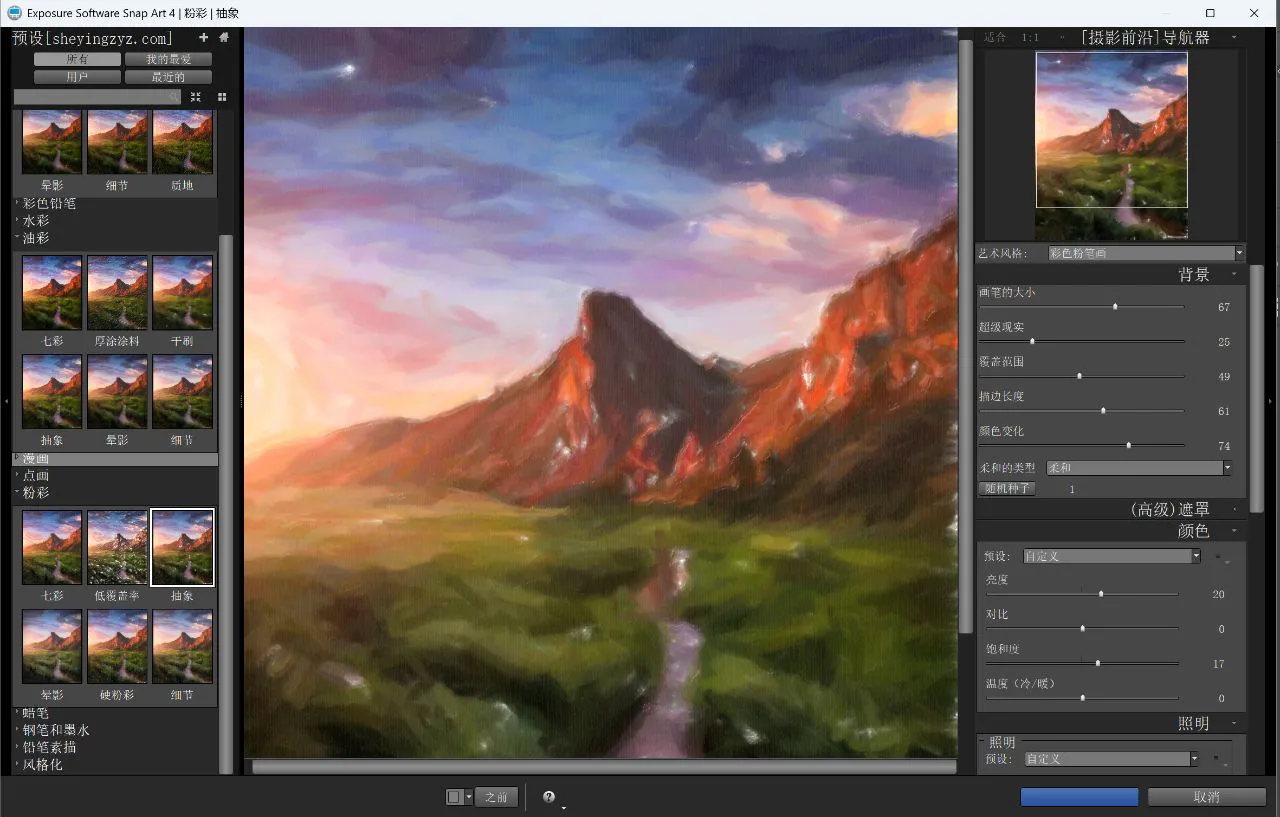Image resolution: width=1280 pixels, height=817 pixels.
Task: Open dropdown arrow next to preview split icon
Action: coord(468,797)
